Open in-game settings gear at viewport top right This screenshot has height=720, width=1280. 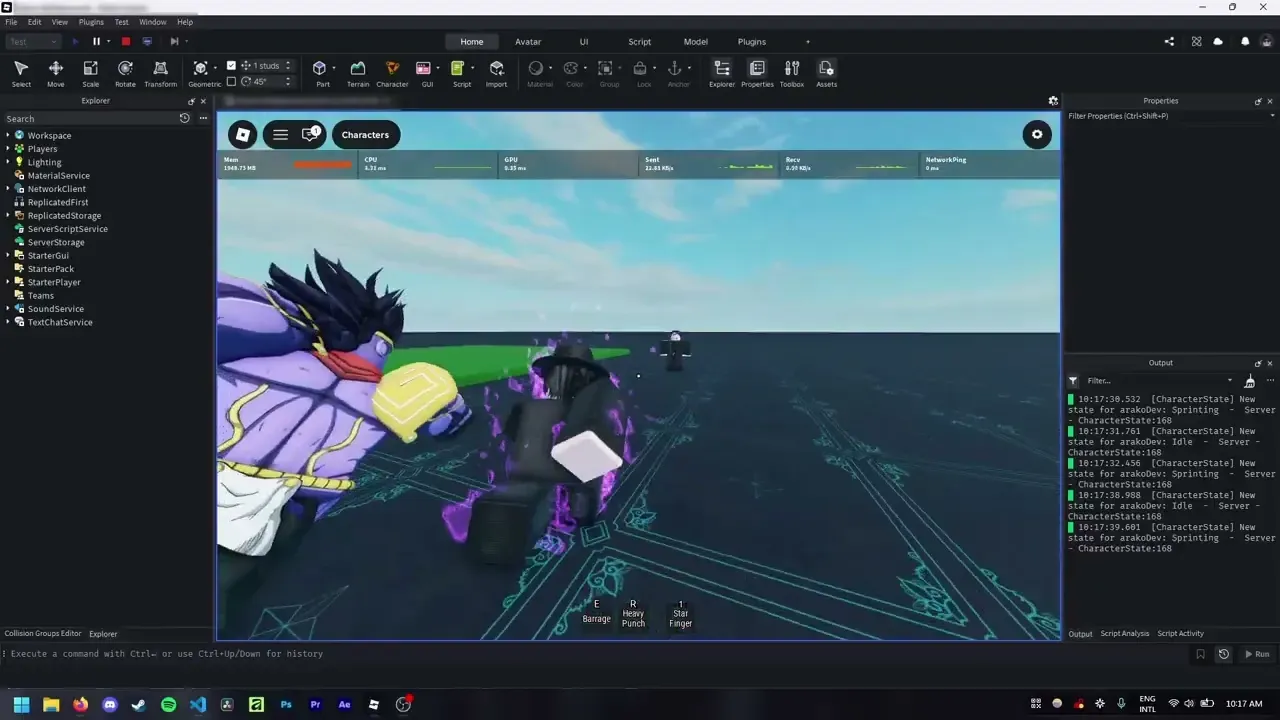(1037, 135)
